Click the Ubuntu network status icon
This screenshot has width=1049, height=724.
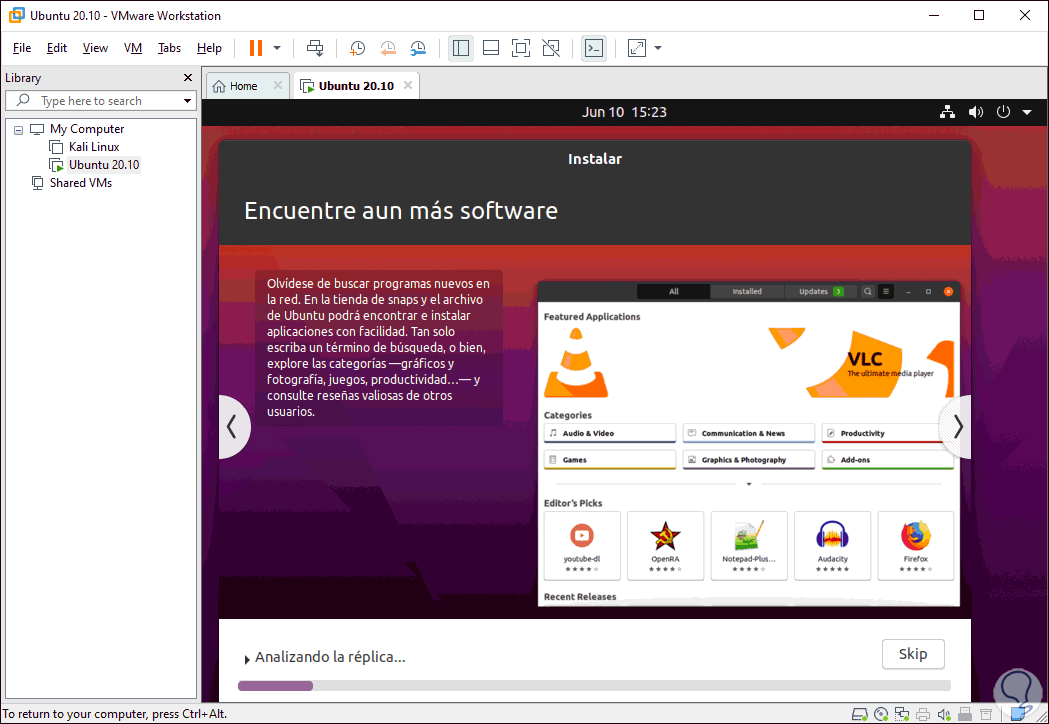[947, 112]
